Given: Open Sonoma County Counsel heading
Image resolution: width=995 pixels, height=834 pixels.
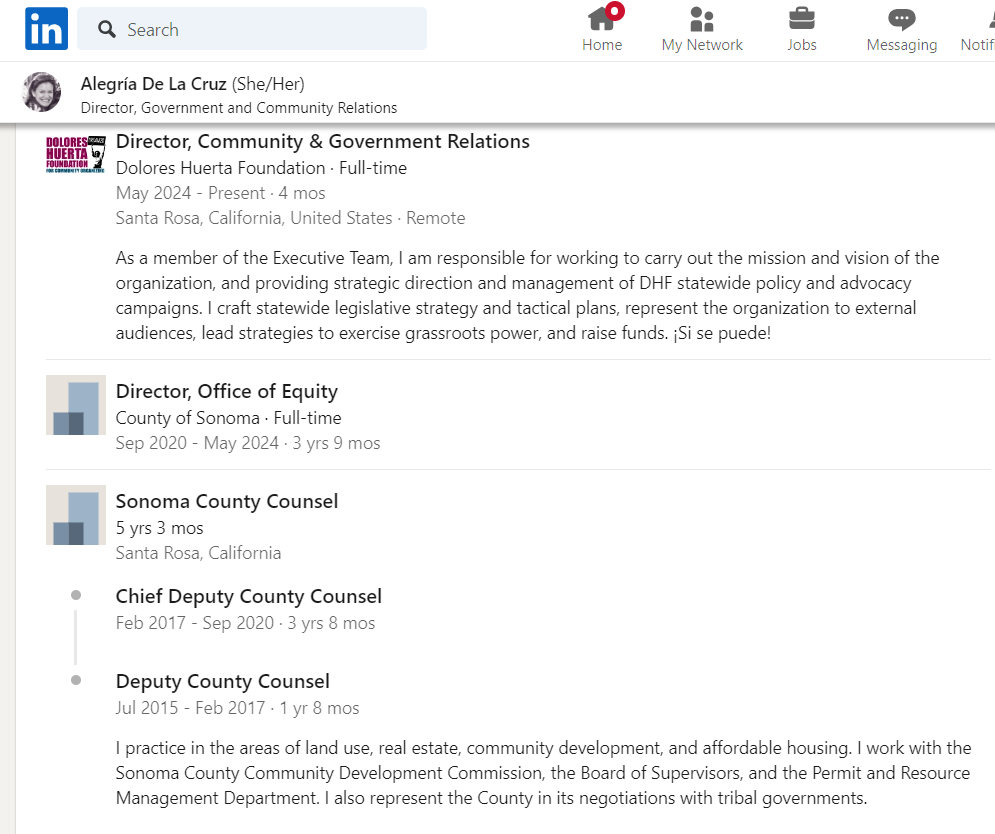Looking at the screenshot, I should (x=227, y=501).
